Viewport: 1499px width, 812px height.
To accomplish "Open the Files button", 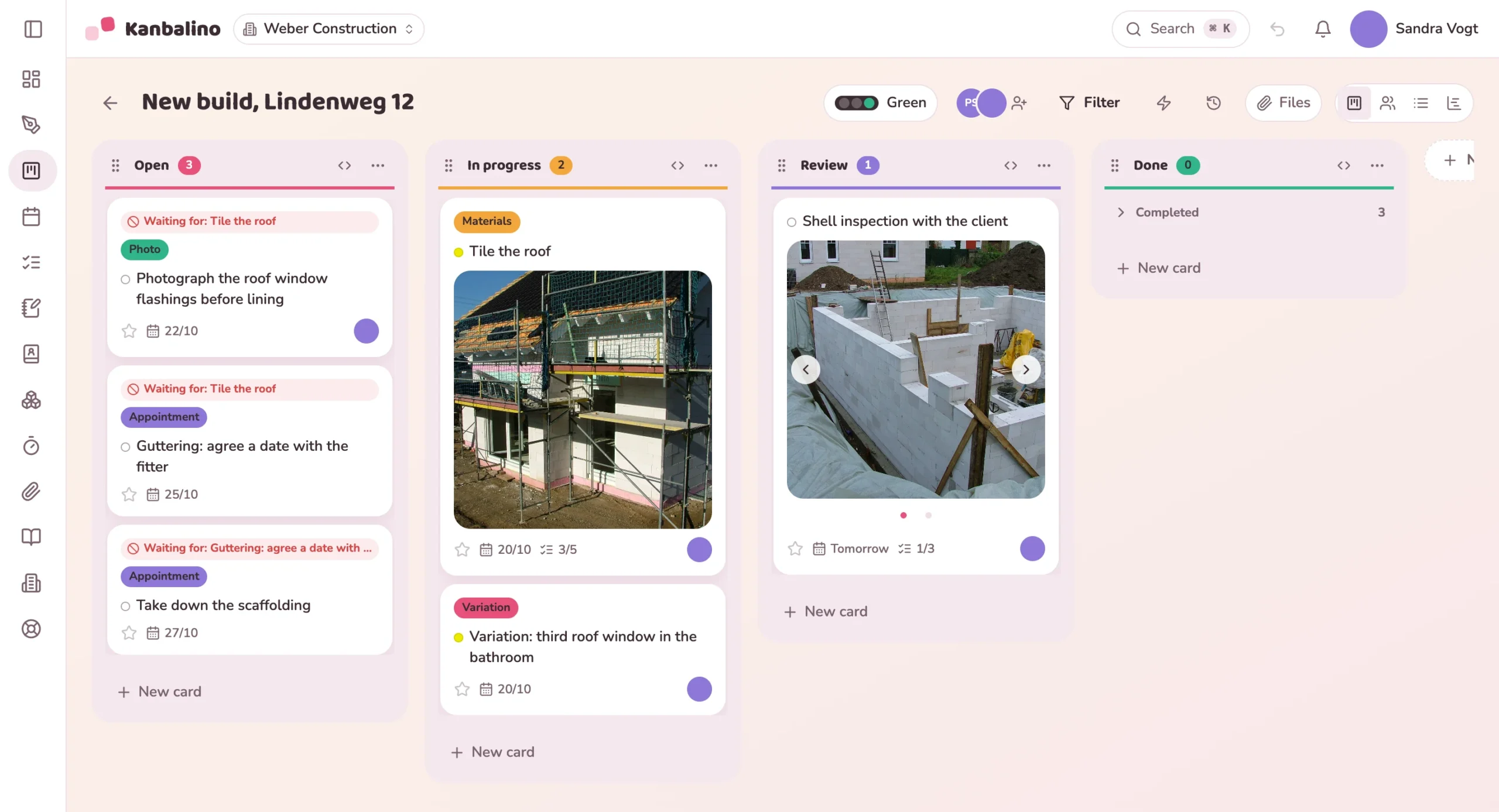I will tap(1283, 103).
